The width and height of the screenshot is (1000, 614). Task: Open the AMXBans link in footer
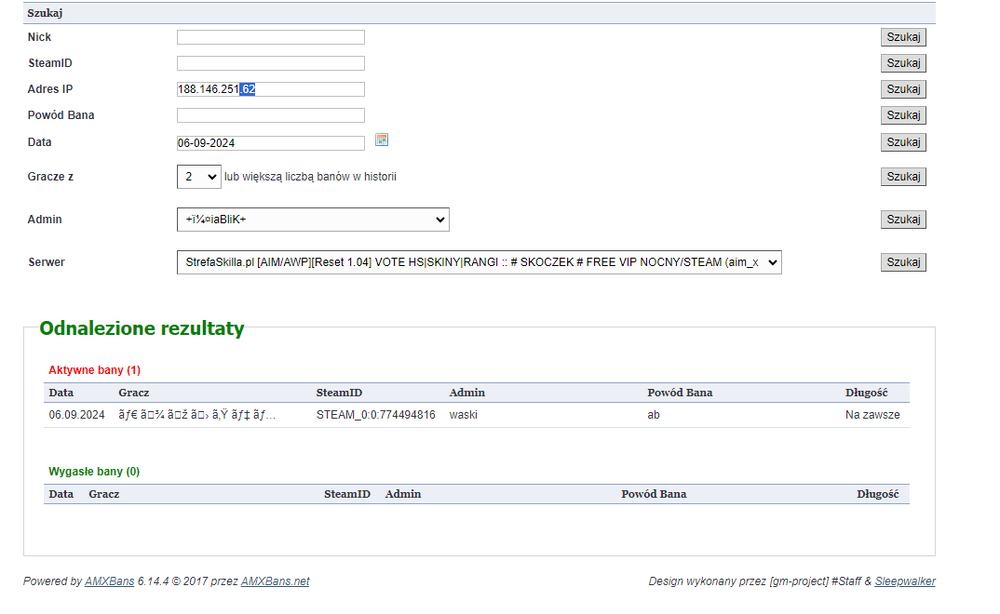coord(110,581)
